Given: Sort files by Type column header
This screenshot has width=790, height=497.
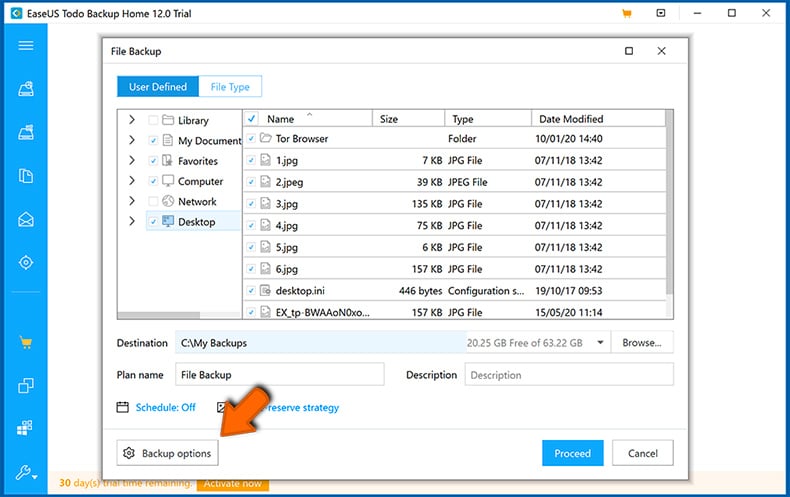Looking at the screenshot, I should coord(488,118).
